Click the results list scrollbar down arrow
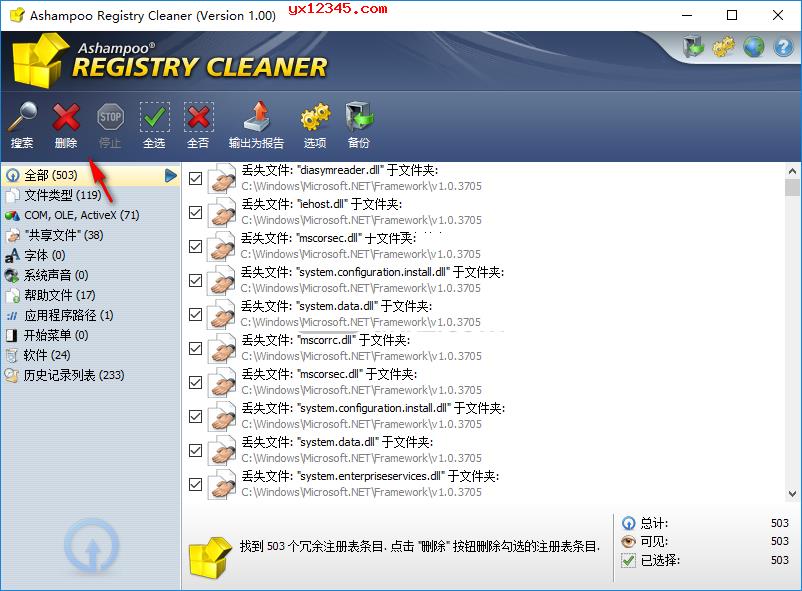 (x=792, y=494)
